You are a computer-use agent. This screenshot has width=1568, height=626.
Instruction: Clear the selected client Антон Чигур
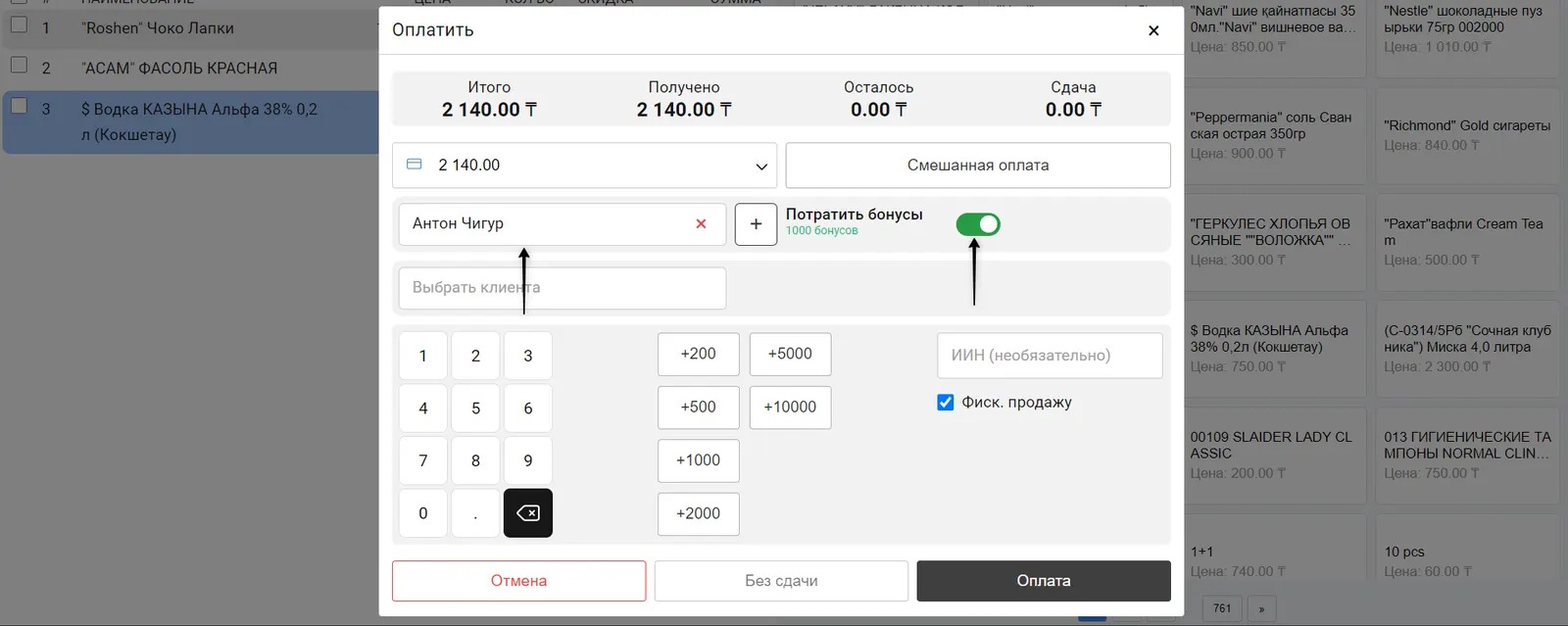pos(701,224)
